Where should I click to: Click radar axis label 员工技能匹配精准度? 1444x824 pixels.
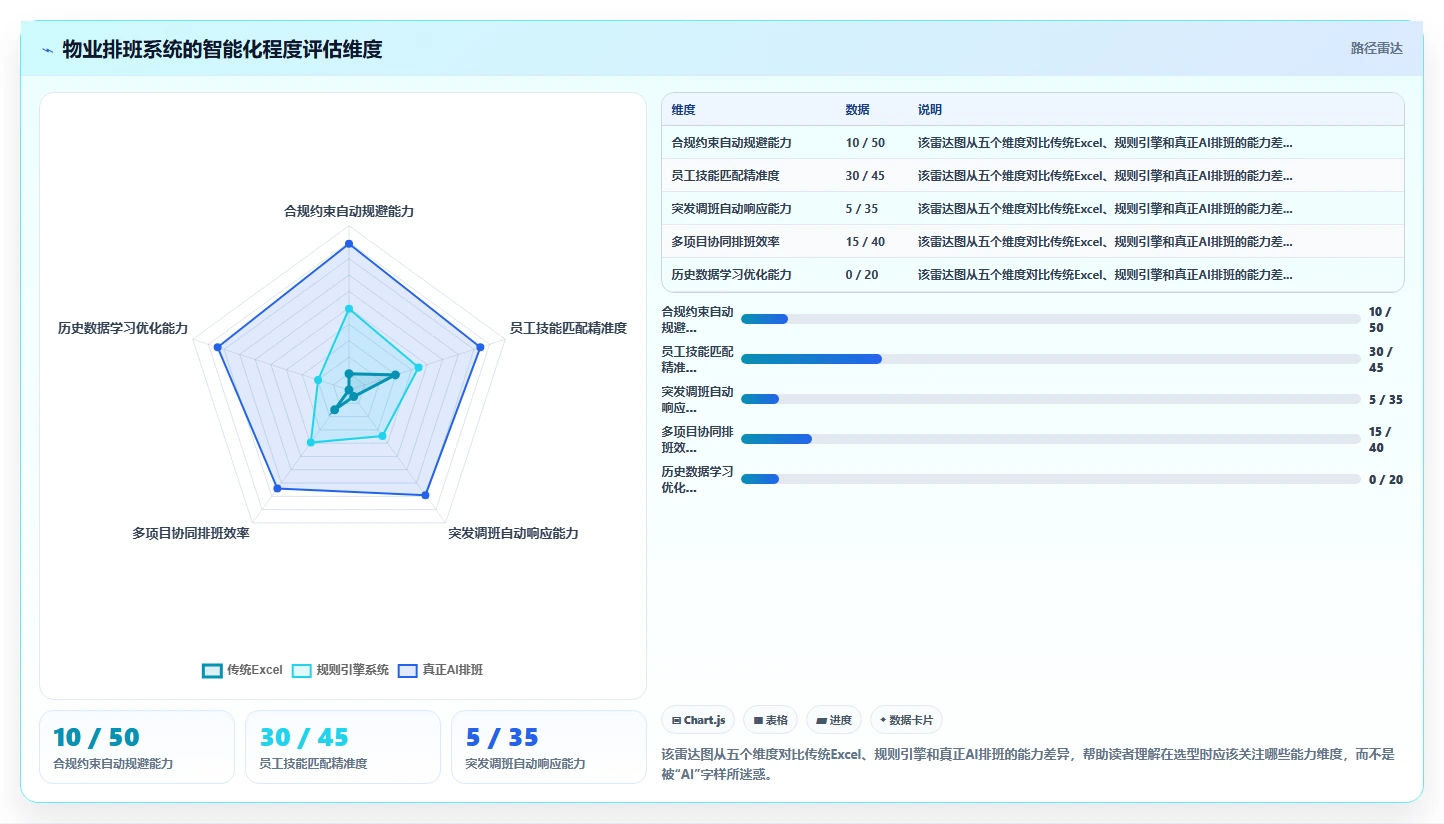pyautogui.click(x=568, y=328)
